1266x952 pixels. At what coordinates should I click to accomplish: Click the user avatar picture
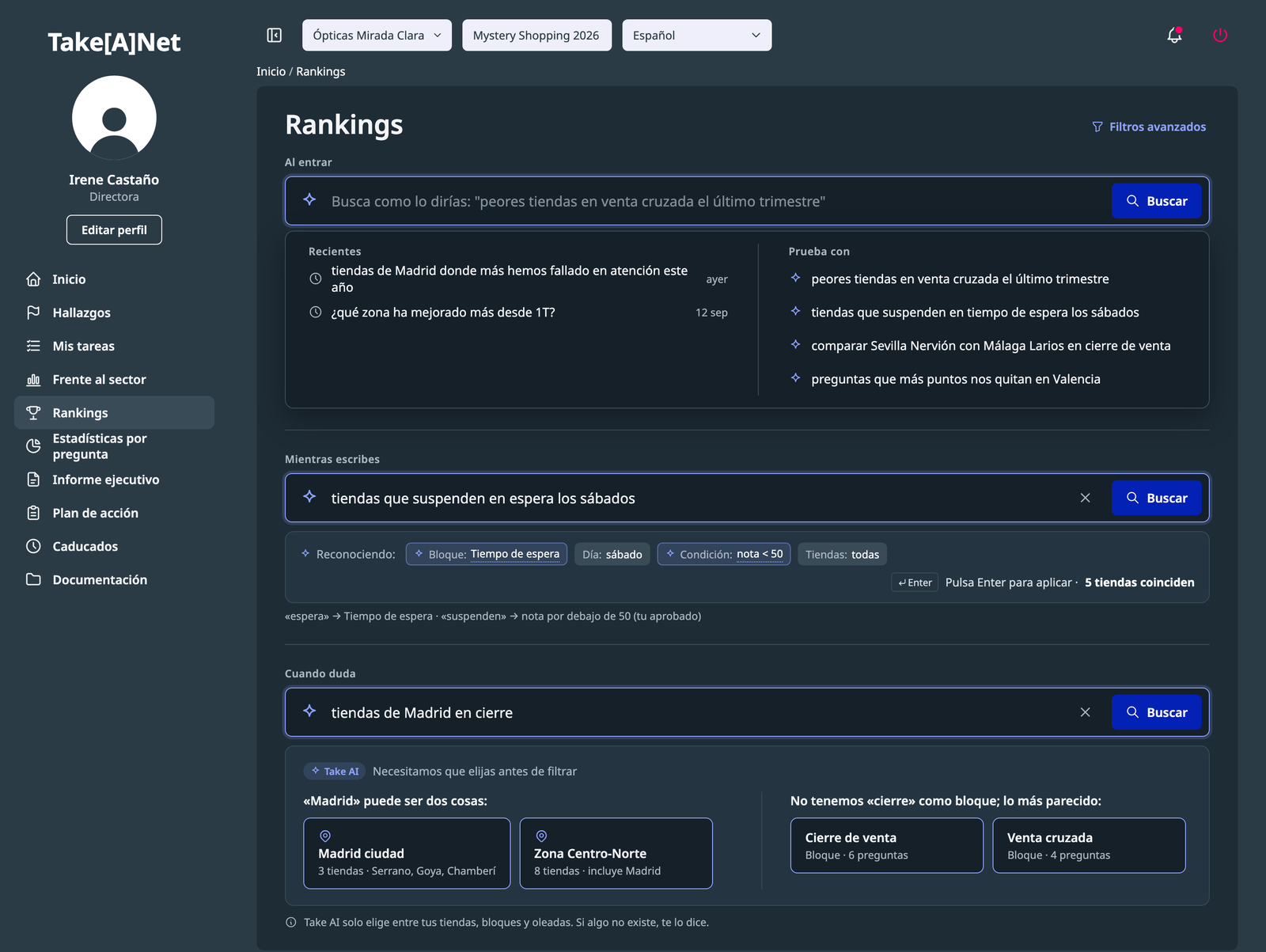(x=114, y=118)
